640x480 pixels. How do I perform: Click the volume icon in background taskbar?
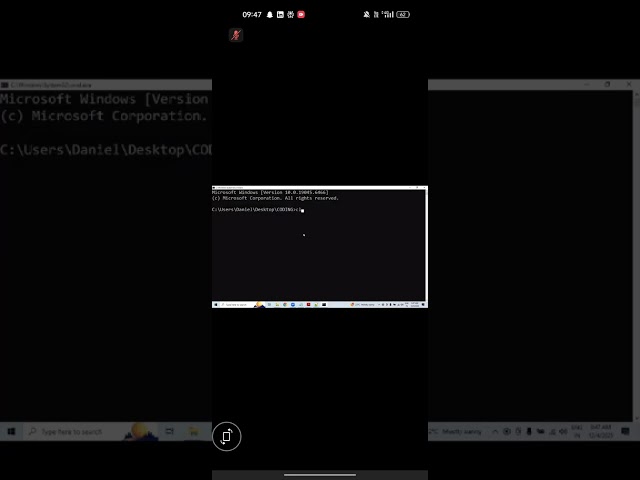564,431
